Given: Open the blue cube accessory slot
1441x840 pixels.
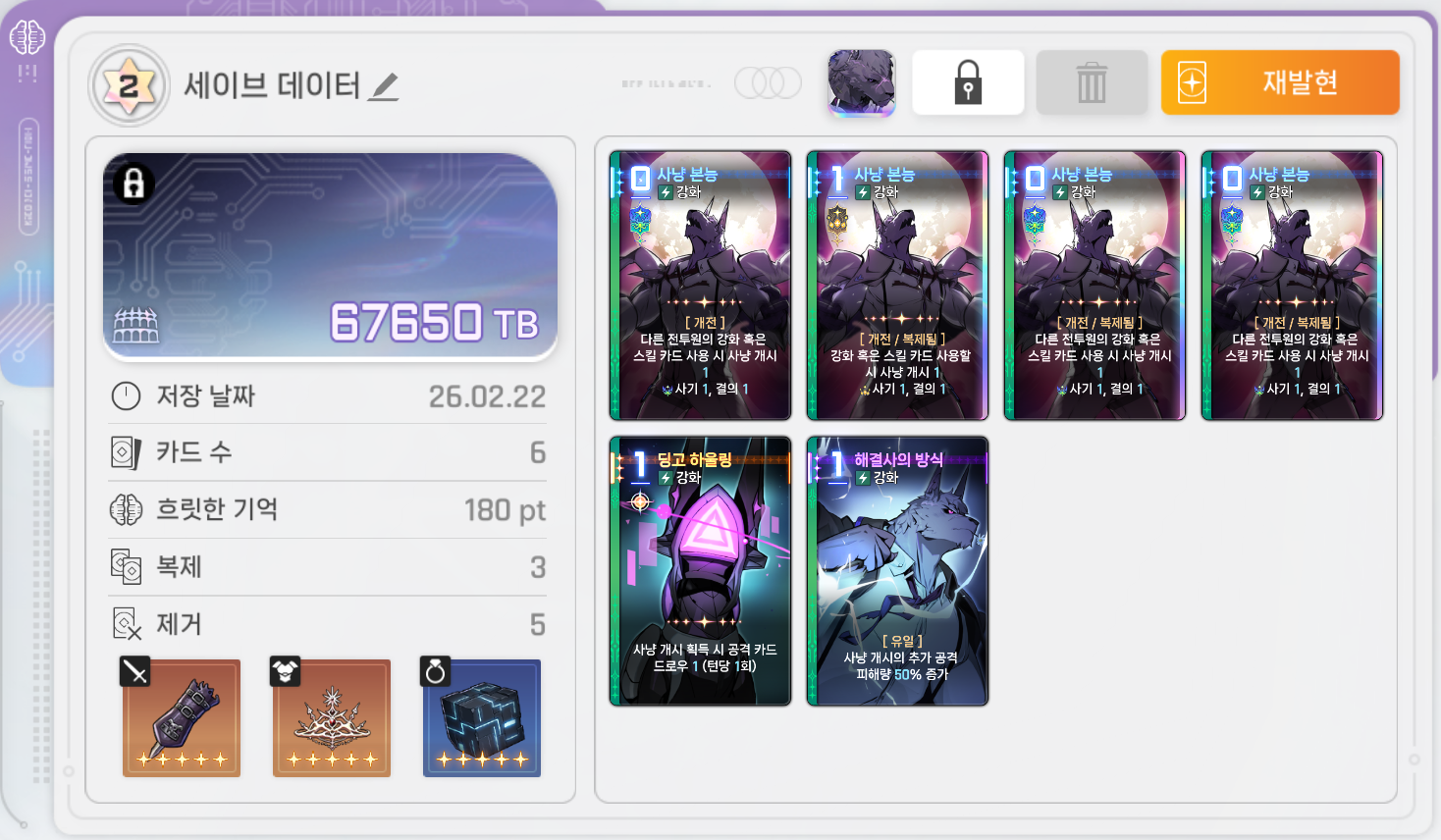Looking at the screenshot, I should [482, 717].
